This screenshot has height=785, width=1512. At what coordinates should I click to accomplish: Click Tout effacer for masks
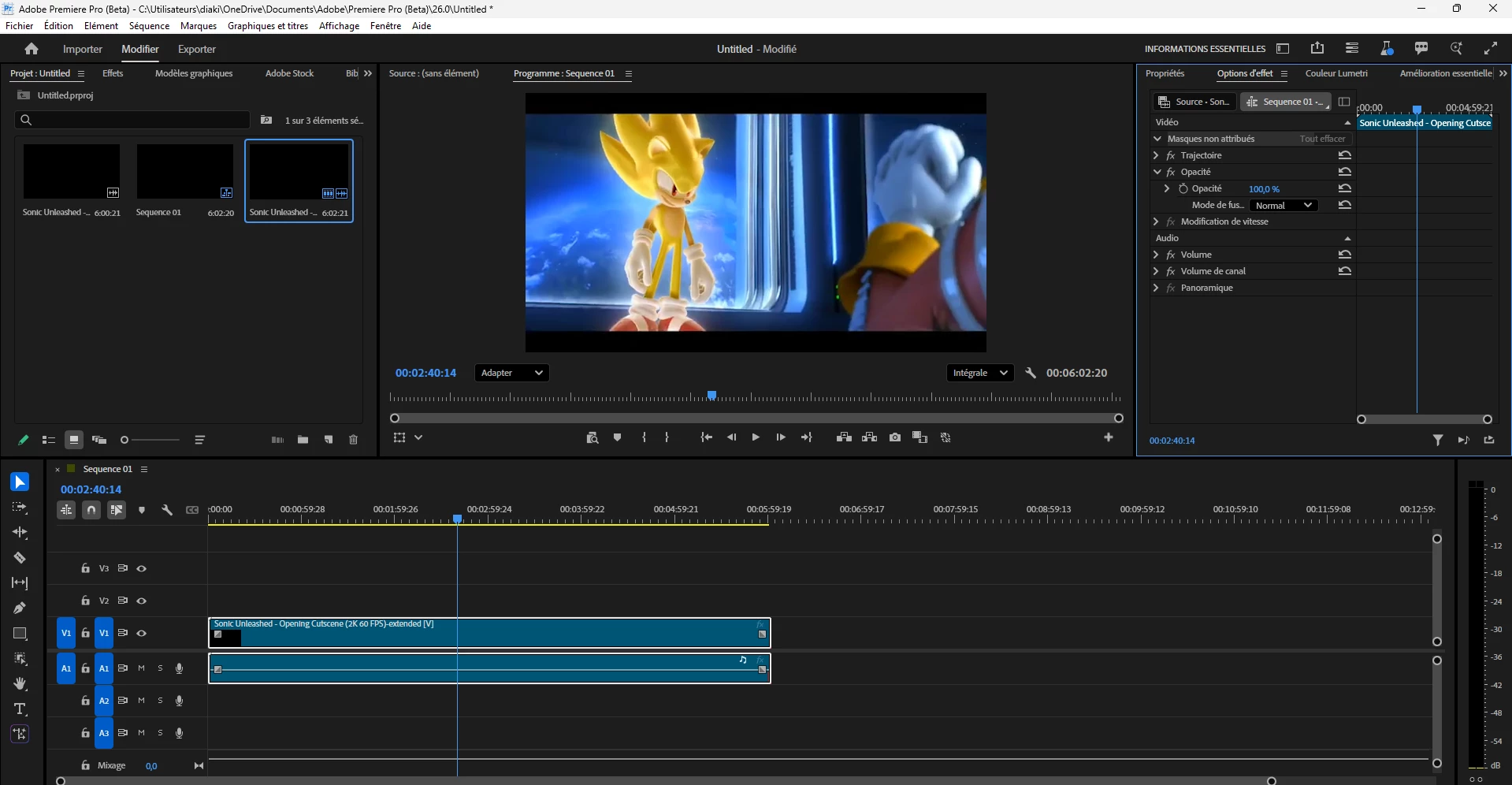(x=1322, y=139)
